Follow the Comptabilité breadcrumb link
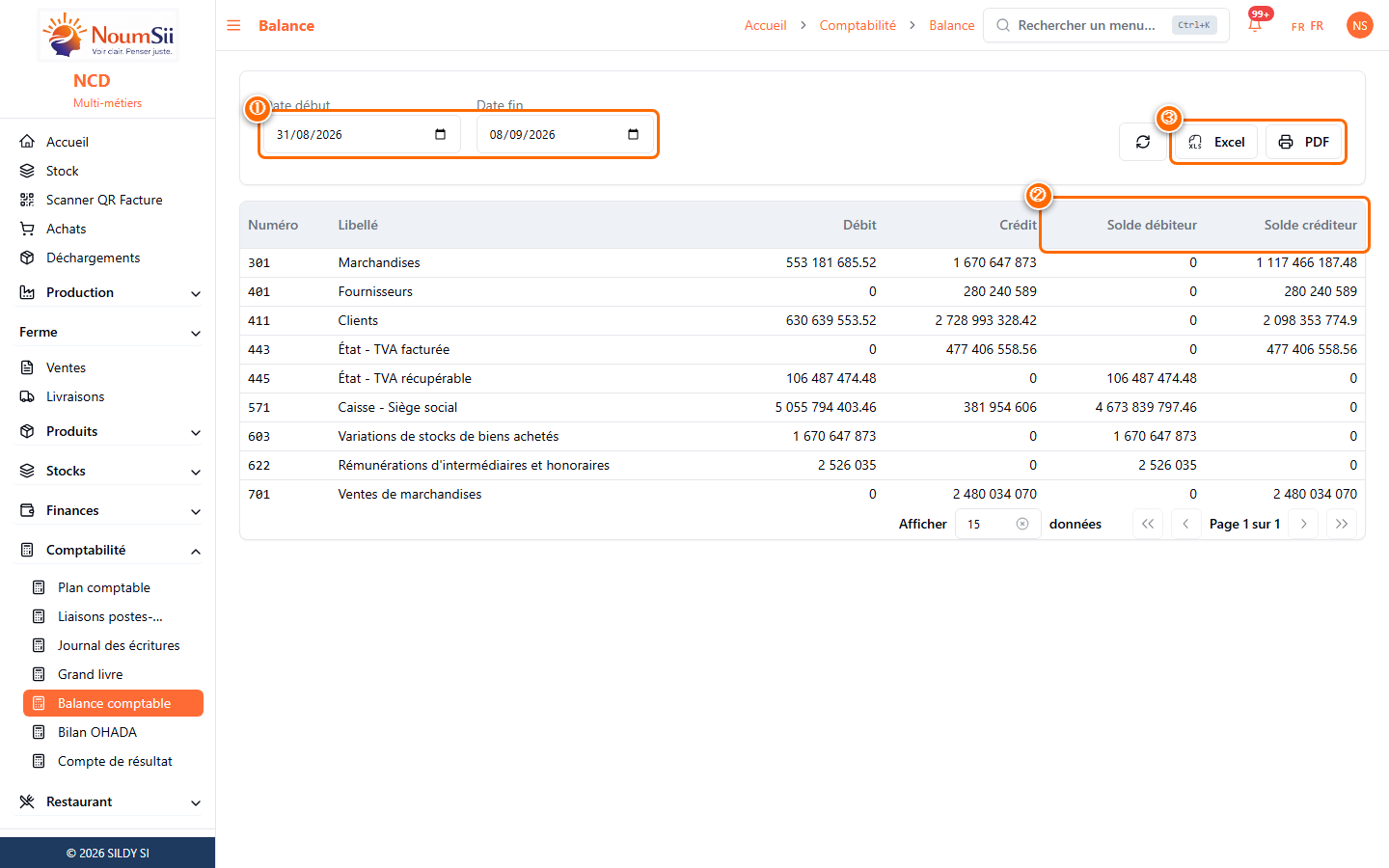This screenshot has width=1389, height=868. point(858,25)
